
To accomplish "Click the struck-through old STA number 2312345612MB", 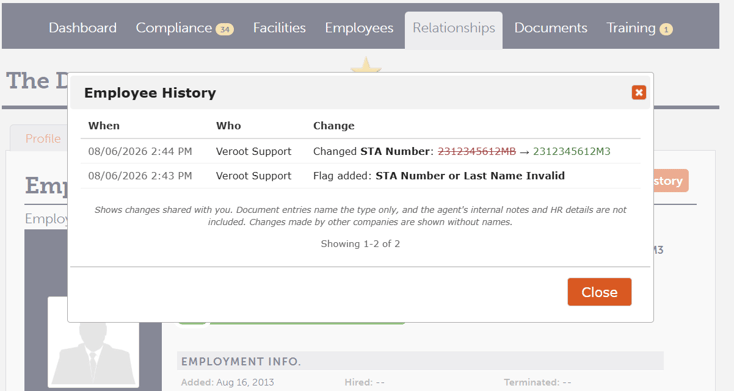I will [x=477, y=151].
